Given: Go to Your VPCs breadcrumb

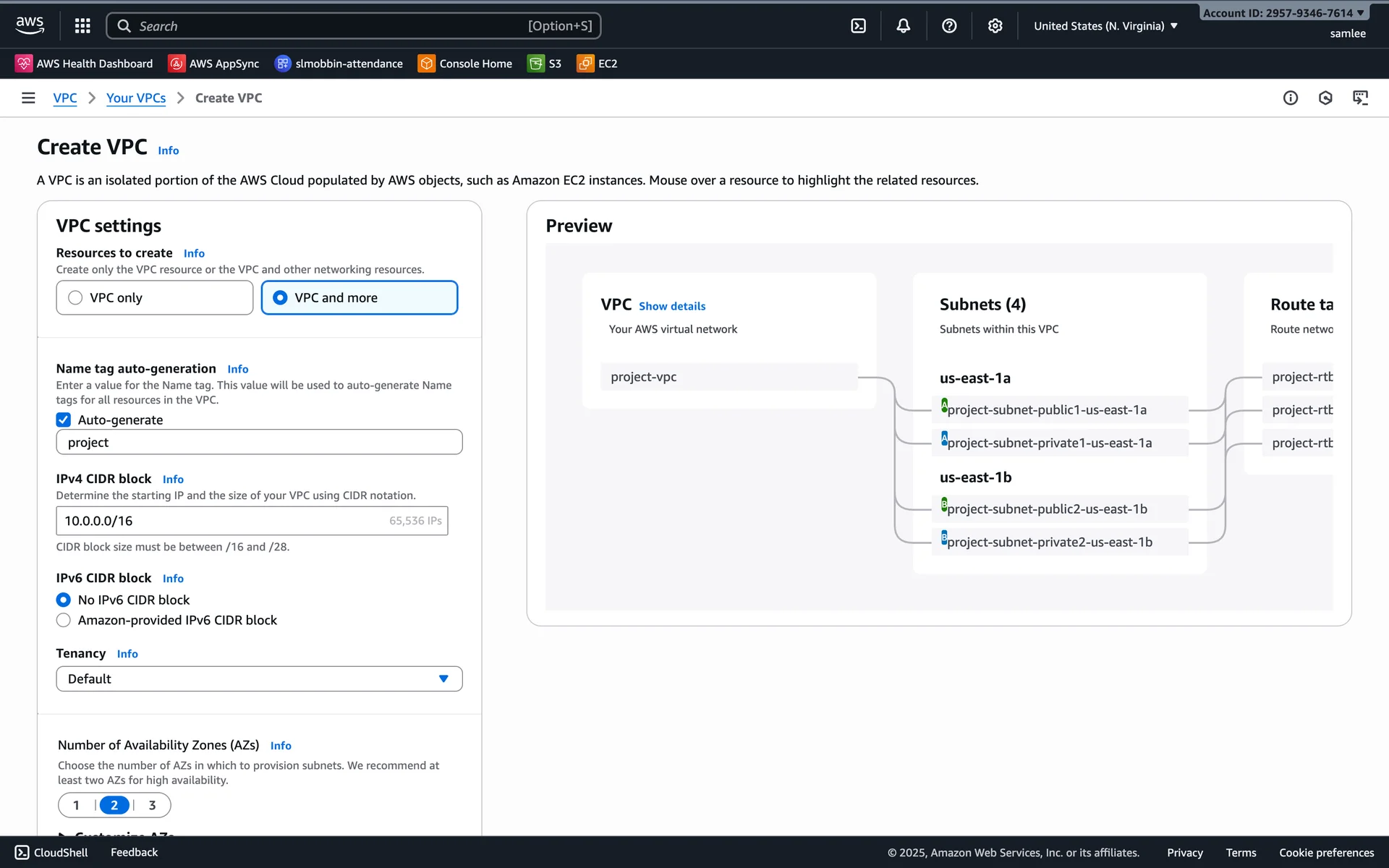Looking at the screenshot, I should (136, 98).
